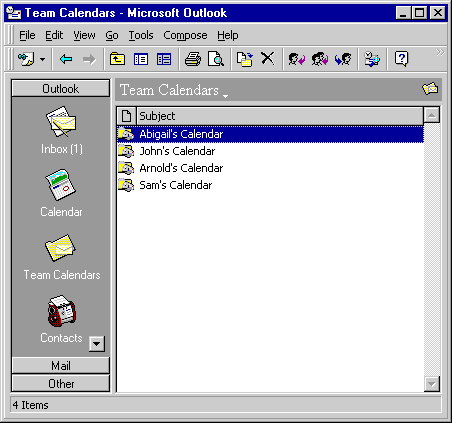The width and height of the screenshot is (452, 423).
Task: Select Arnold's Calendar row
Action: tap(270, 168)
